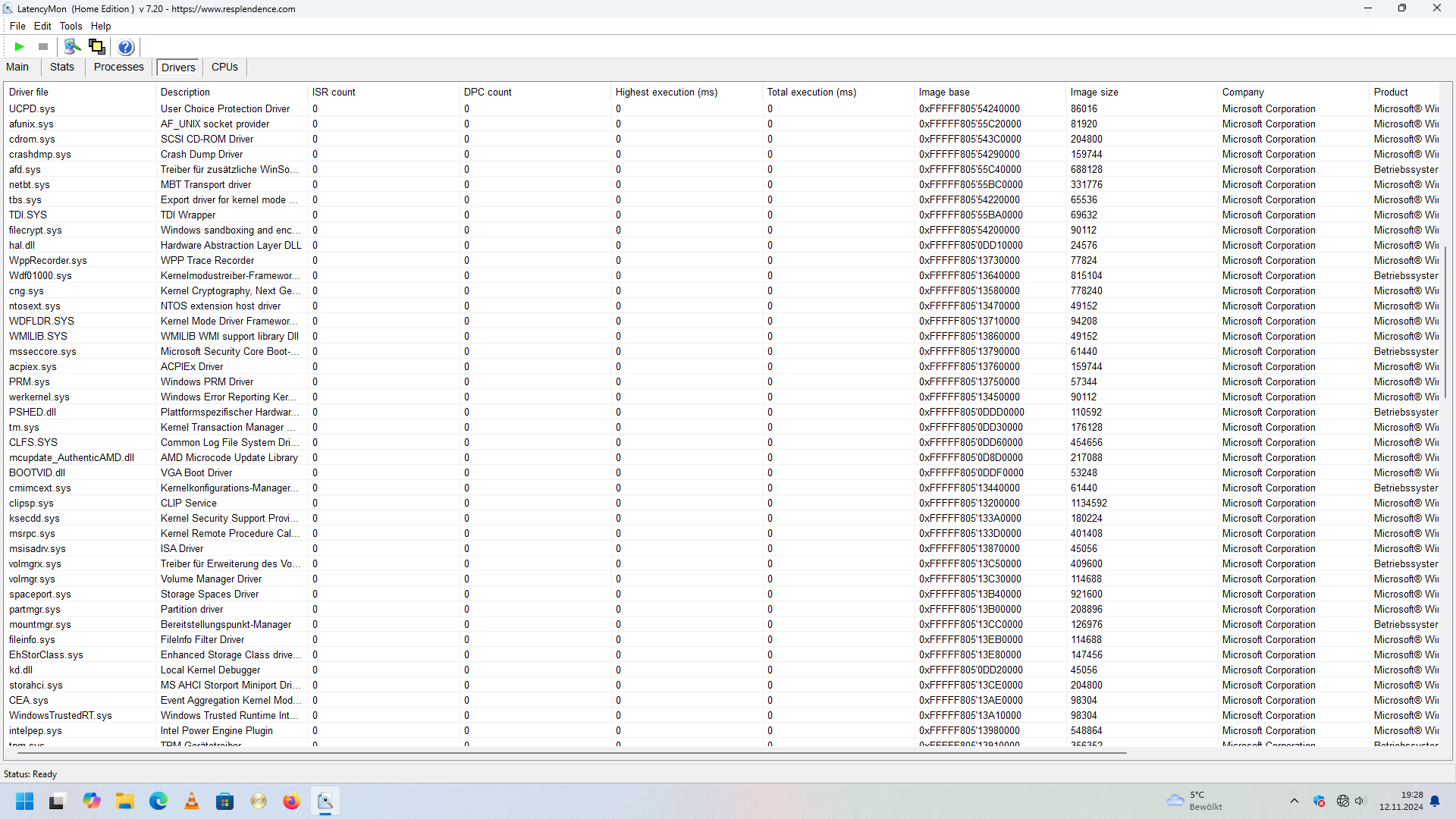Switch to the Processes tab
Screen dimensions: 1456x819
click(118, 67)
